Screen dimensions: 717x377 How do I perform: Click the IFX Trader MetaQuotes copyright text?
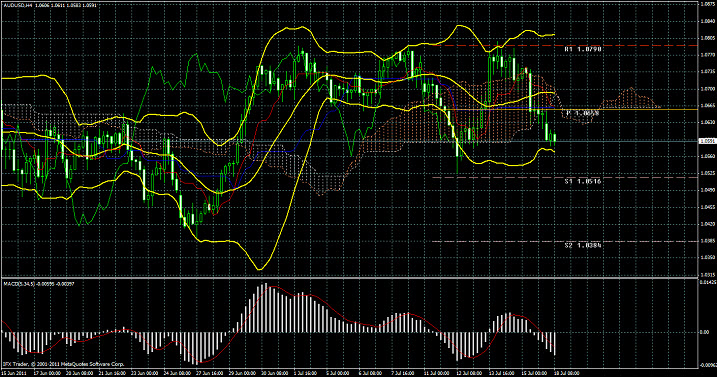click(x=64, y=364)
